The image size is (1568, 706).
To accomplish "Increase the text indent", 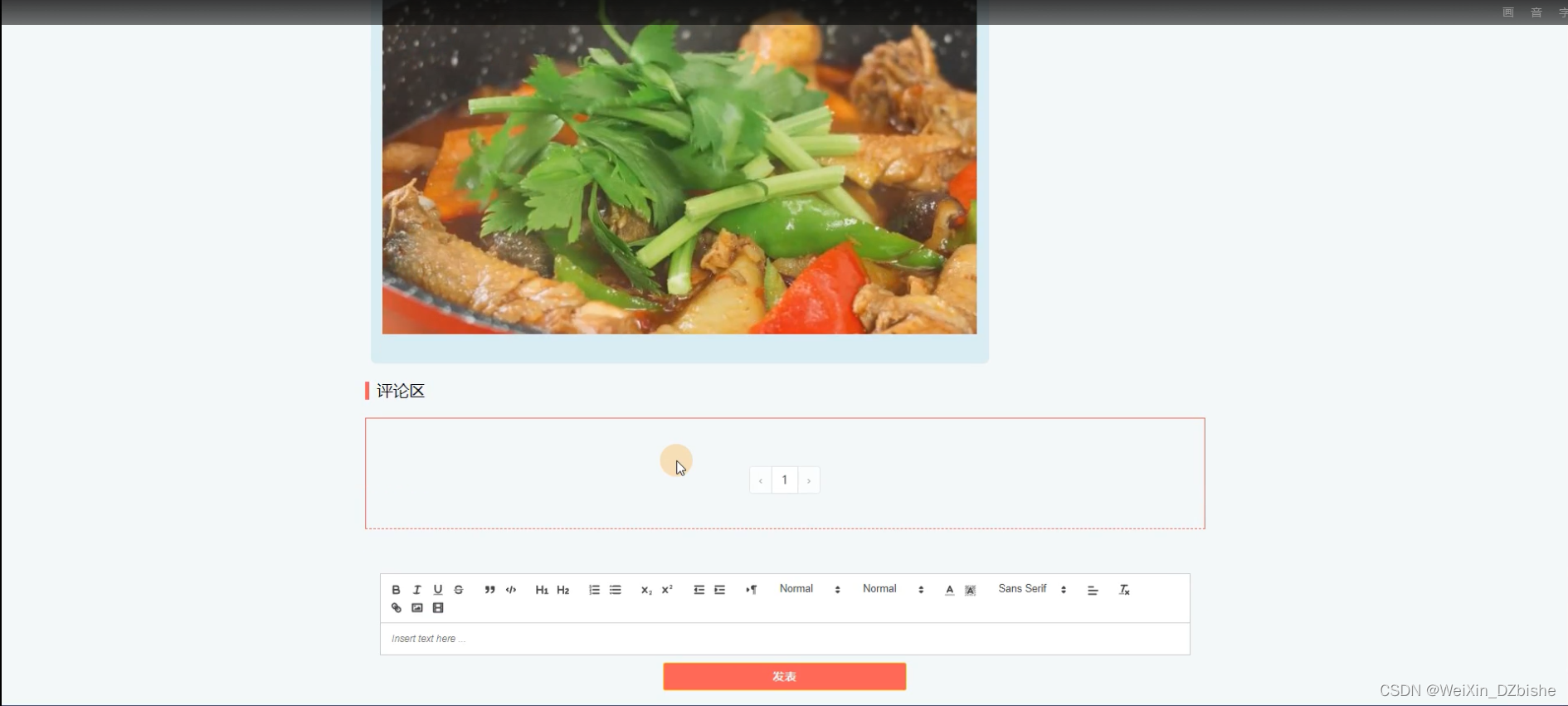I will click(719, 590).
